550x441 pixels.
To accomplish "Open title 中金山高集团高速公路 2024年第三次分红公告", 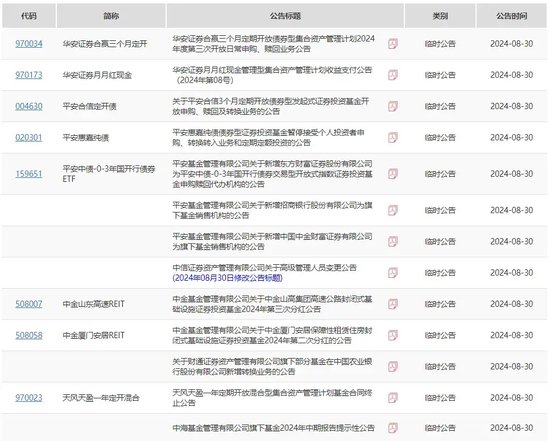I will click(x=272, y=304).
